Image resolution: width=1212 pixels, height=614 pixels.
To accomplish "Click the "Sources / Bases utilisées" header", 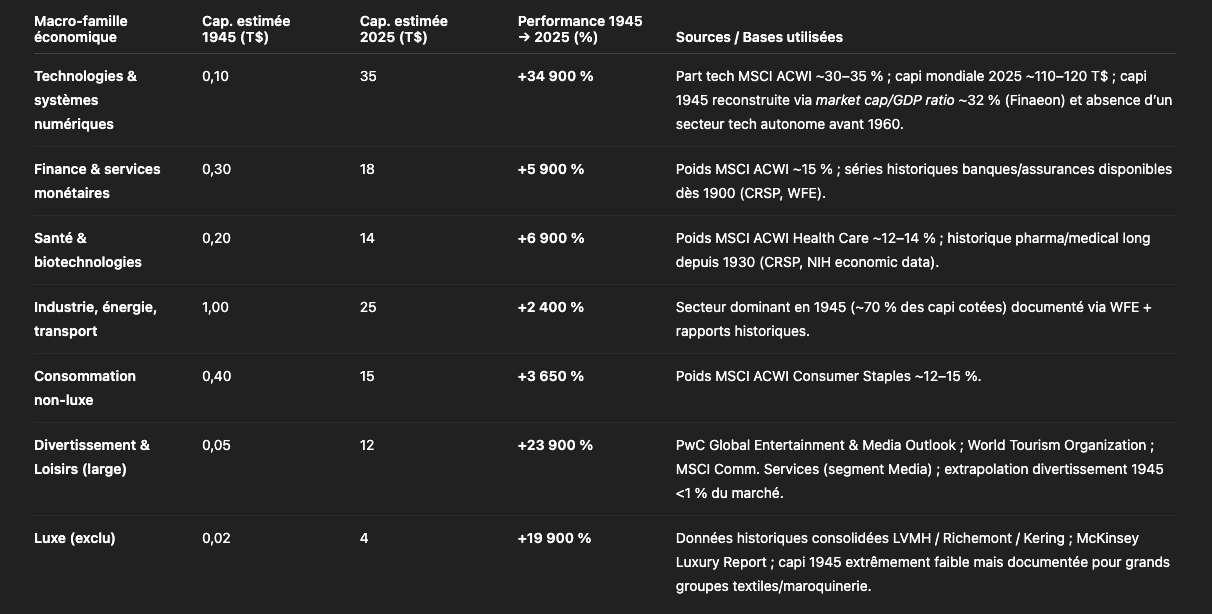I will (x=759, y=37).
